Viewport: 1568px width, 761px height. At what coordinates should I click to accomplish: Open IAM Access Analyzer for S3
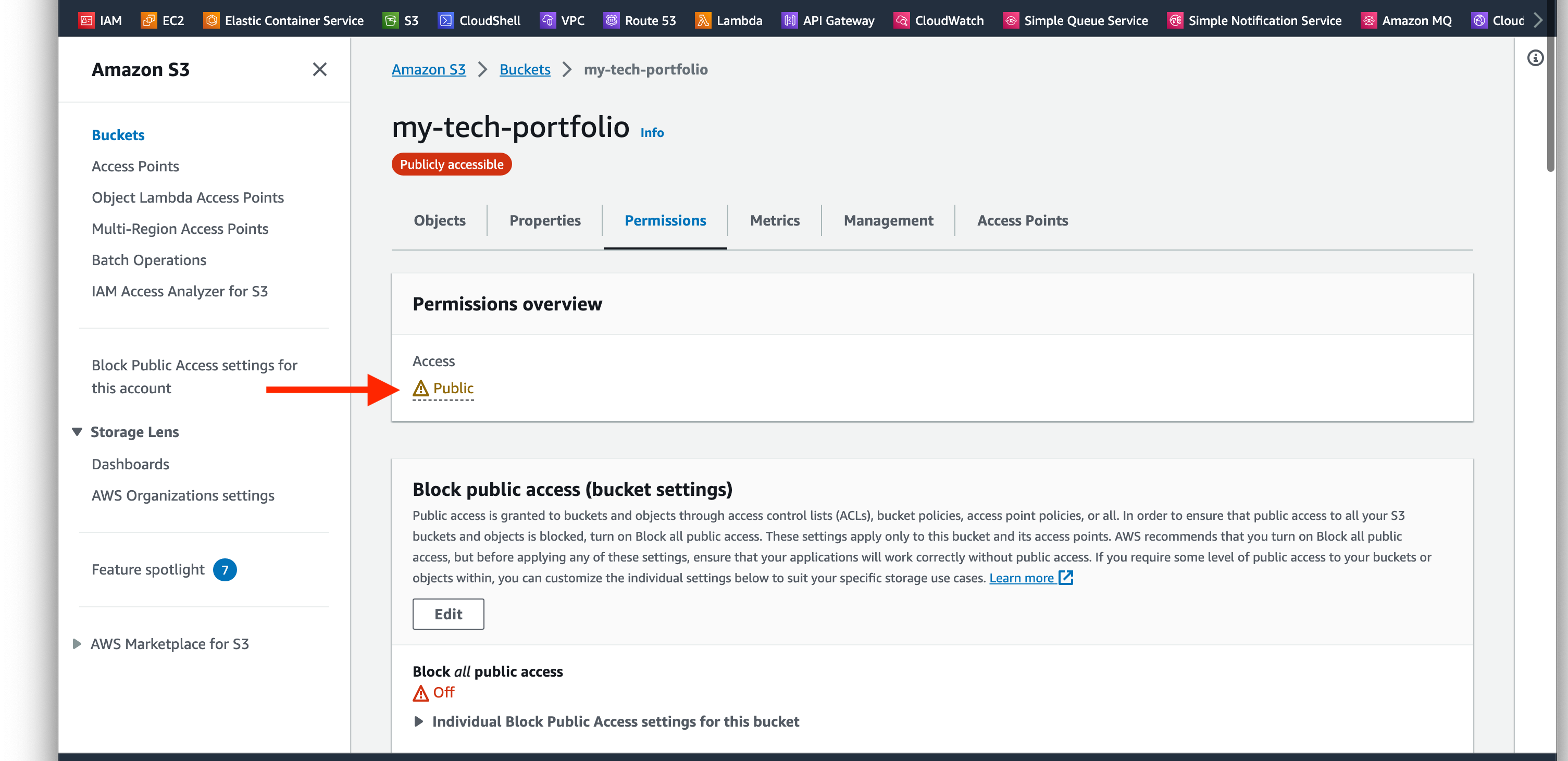[x=180, y=291]
